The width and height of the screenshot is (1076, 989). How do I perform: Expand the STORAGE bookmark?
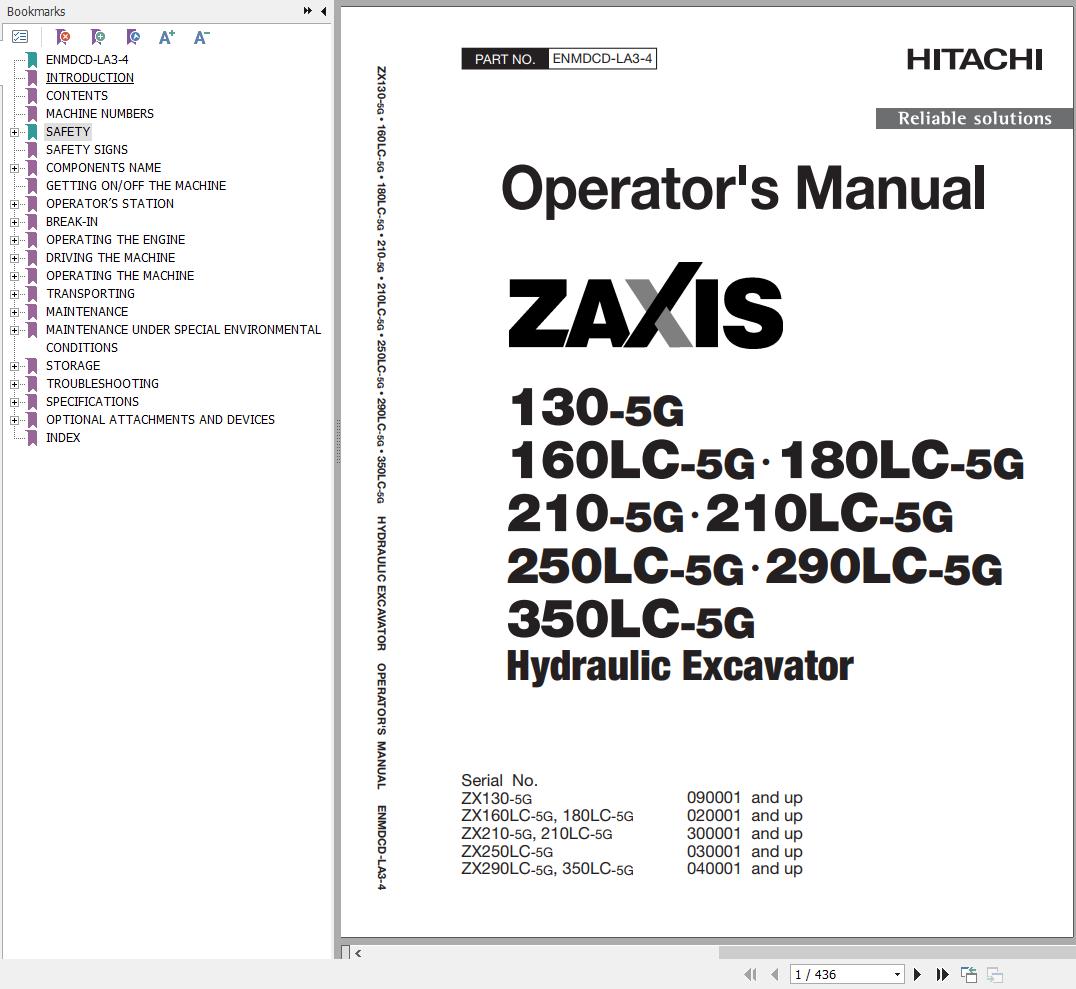coord(14,366)
